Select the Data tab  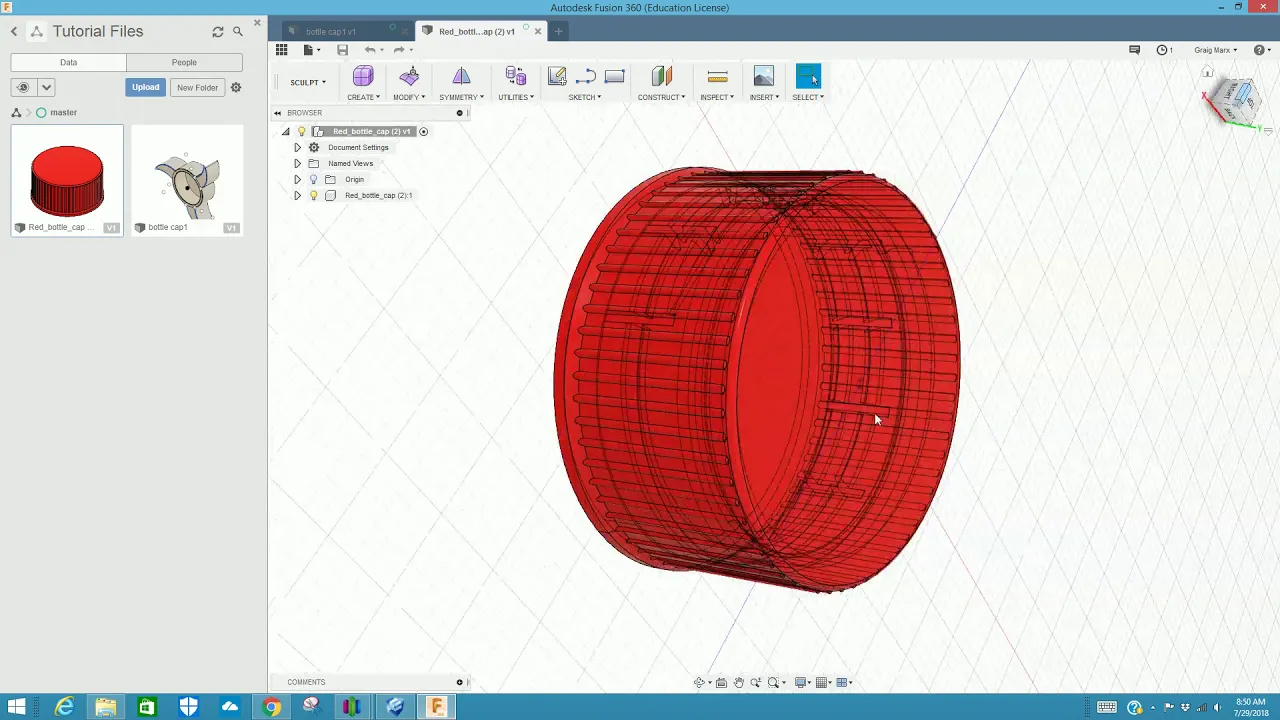click(x=68, y=62)
